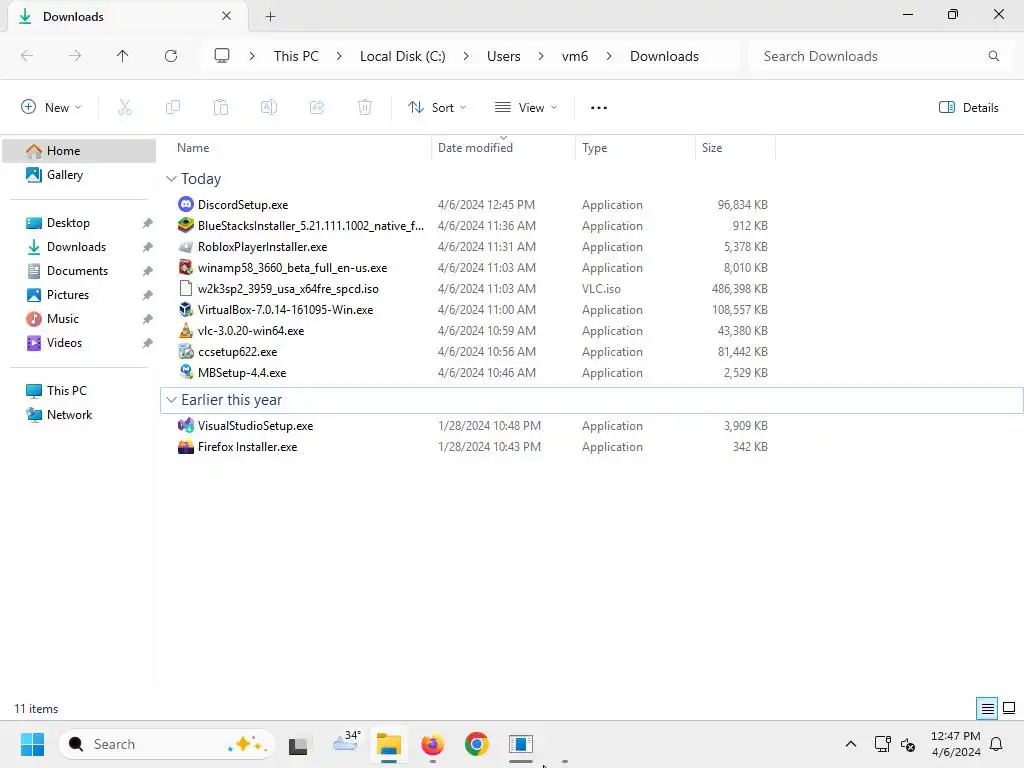Click the File Explorer taskbar icon

click(389, 744)
